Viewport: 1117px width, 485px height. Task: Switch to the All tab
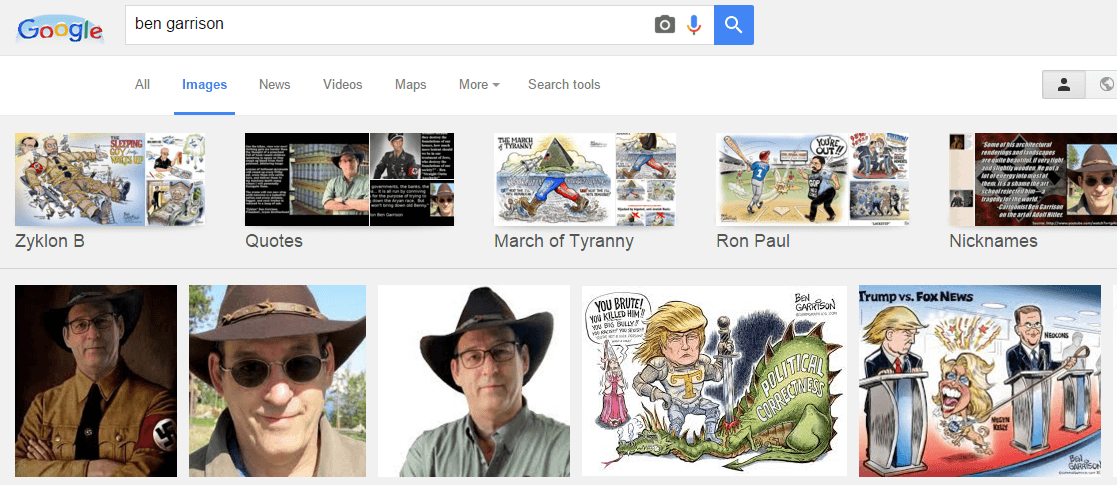(x=142, y=85)
